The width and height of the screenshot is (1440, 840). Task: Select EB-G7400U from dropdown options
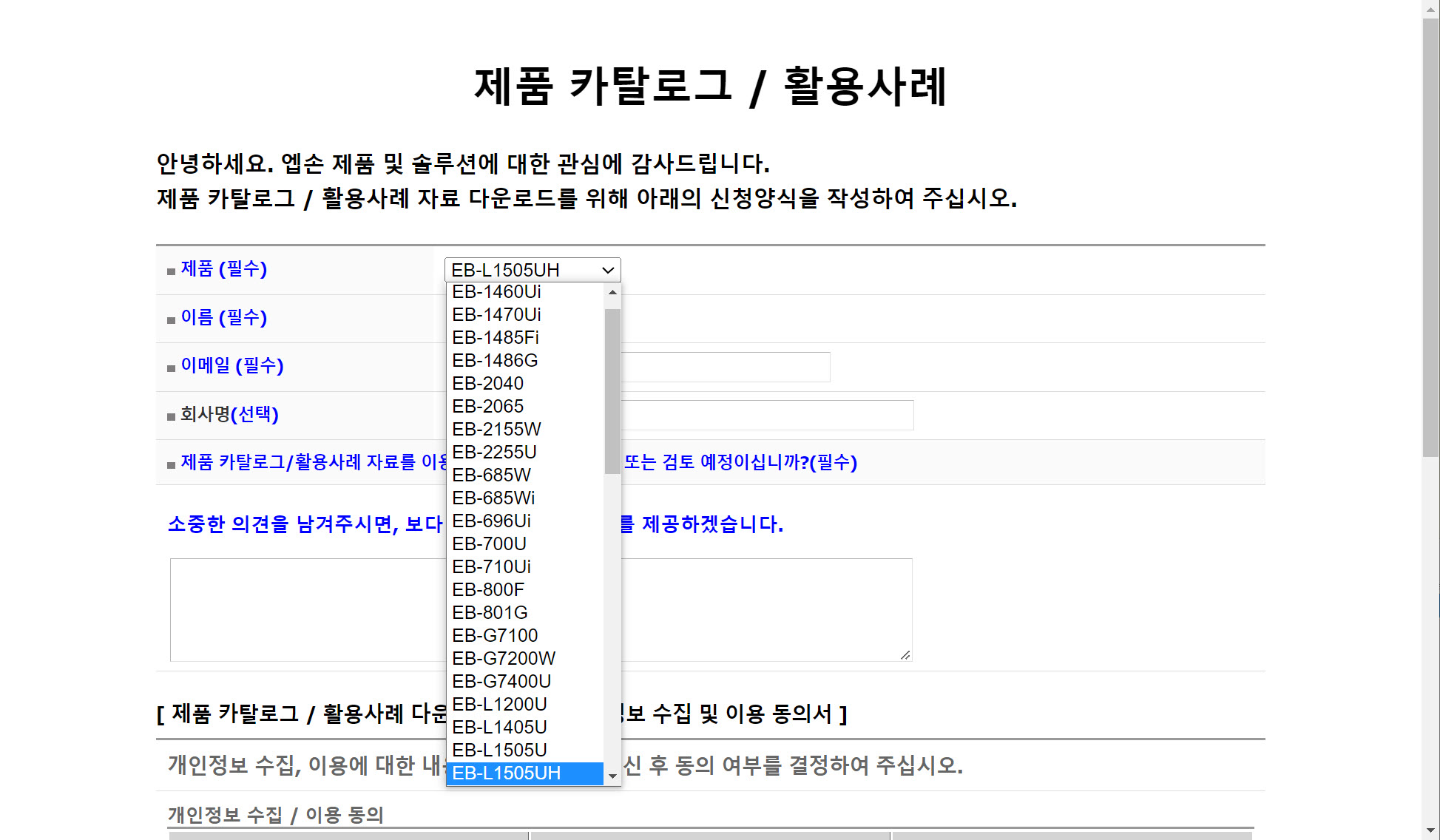tap(501, 682)
